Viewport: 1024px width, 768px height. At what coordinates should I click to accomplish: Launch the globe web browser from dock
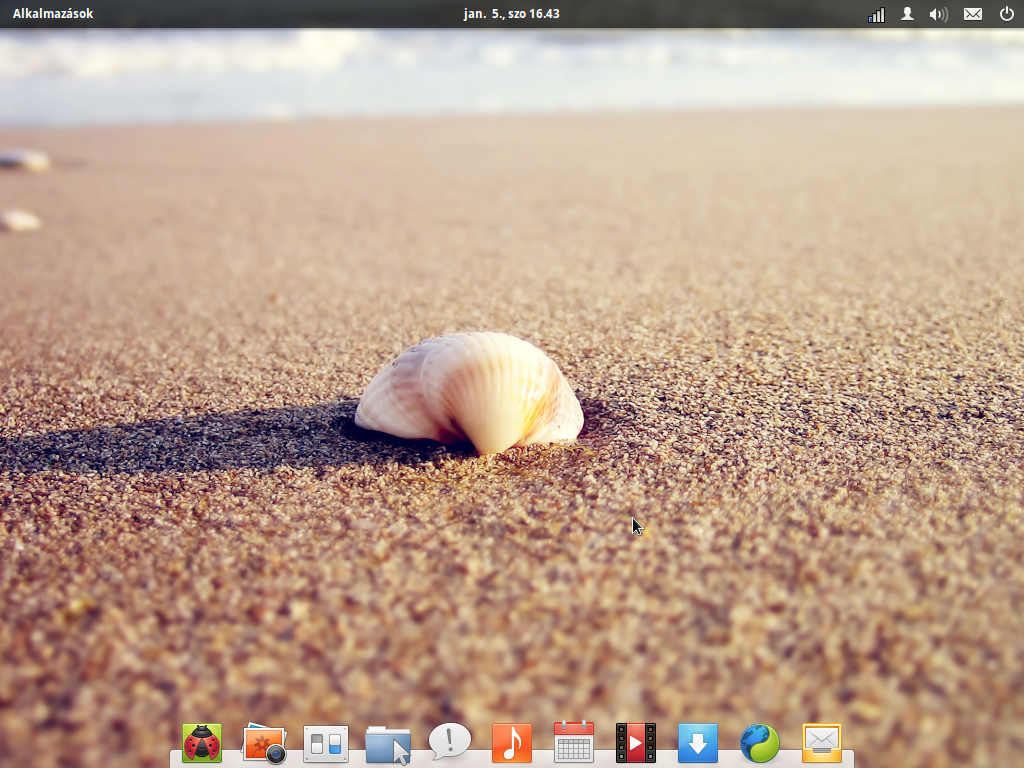[760, 743]
